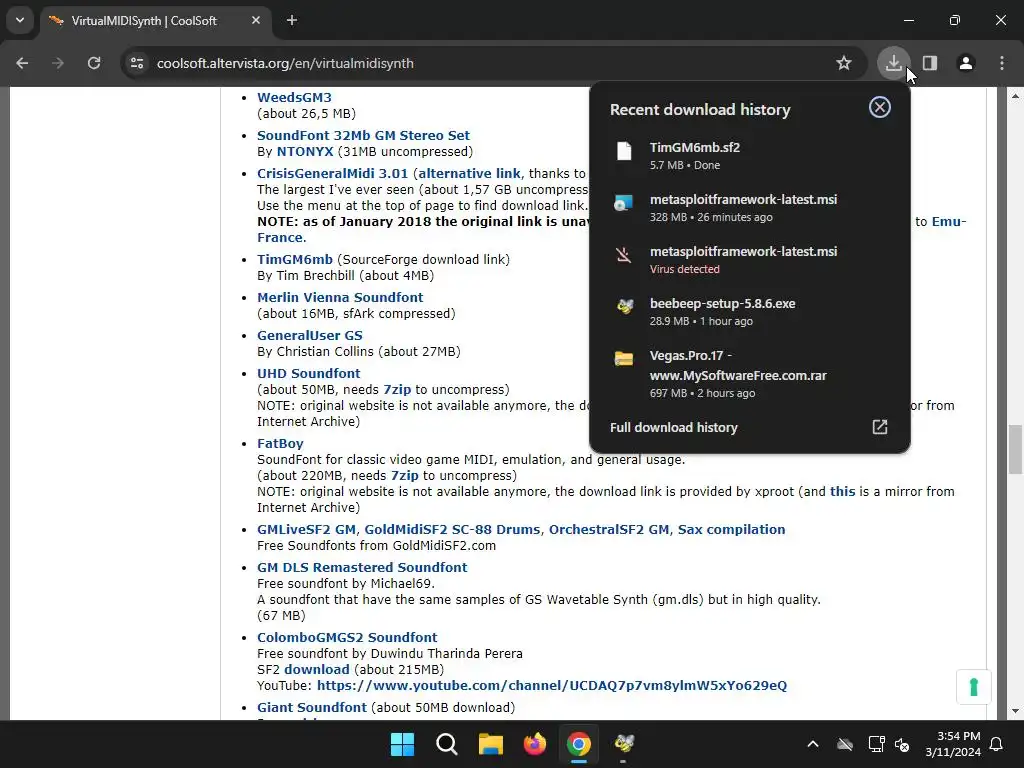Screen dimensions: 1024x768
Task: Go back to the previous page
Action: pyautogui.click(x=22, y=63)
